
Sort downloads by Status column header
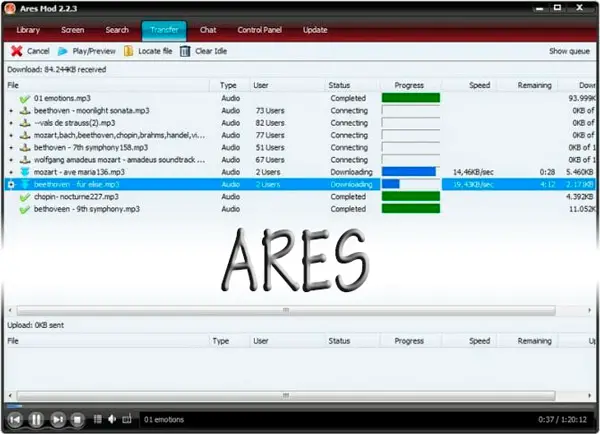coord(352,85)
